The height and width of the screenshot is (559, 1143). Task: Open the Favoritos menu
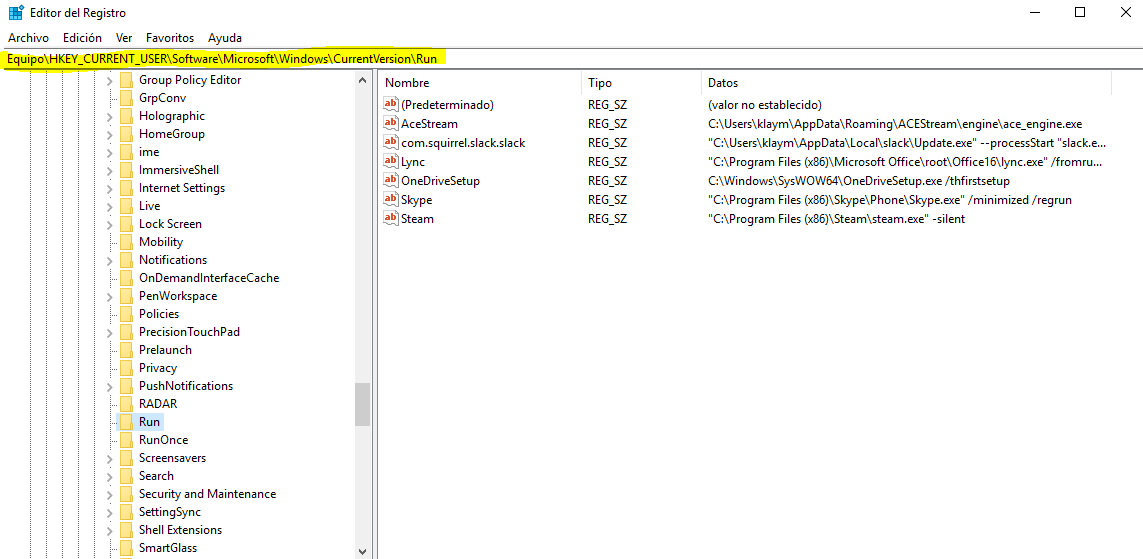click(170, 38)
